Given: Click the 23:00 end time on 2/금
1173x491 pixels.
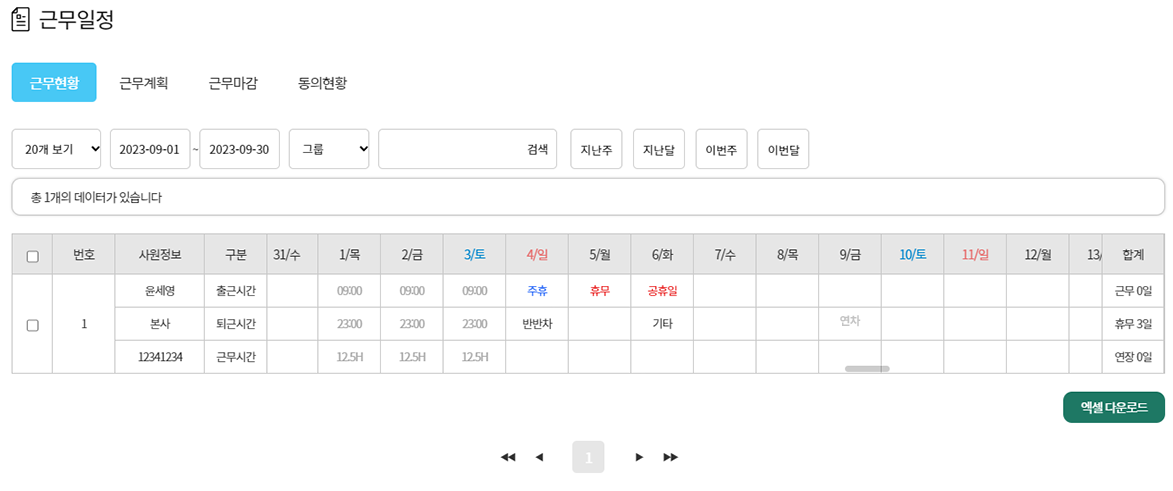Looking at the screenshot, I should (x=412, y=324).
